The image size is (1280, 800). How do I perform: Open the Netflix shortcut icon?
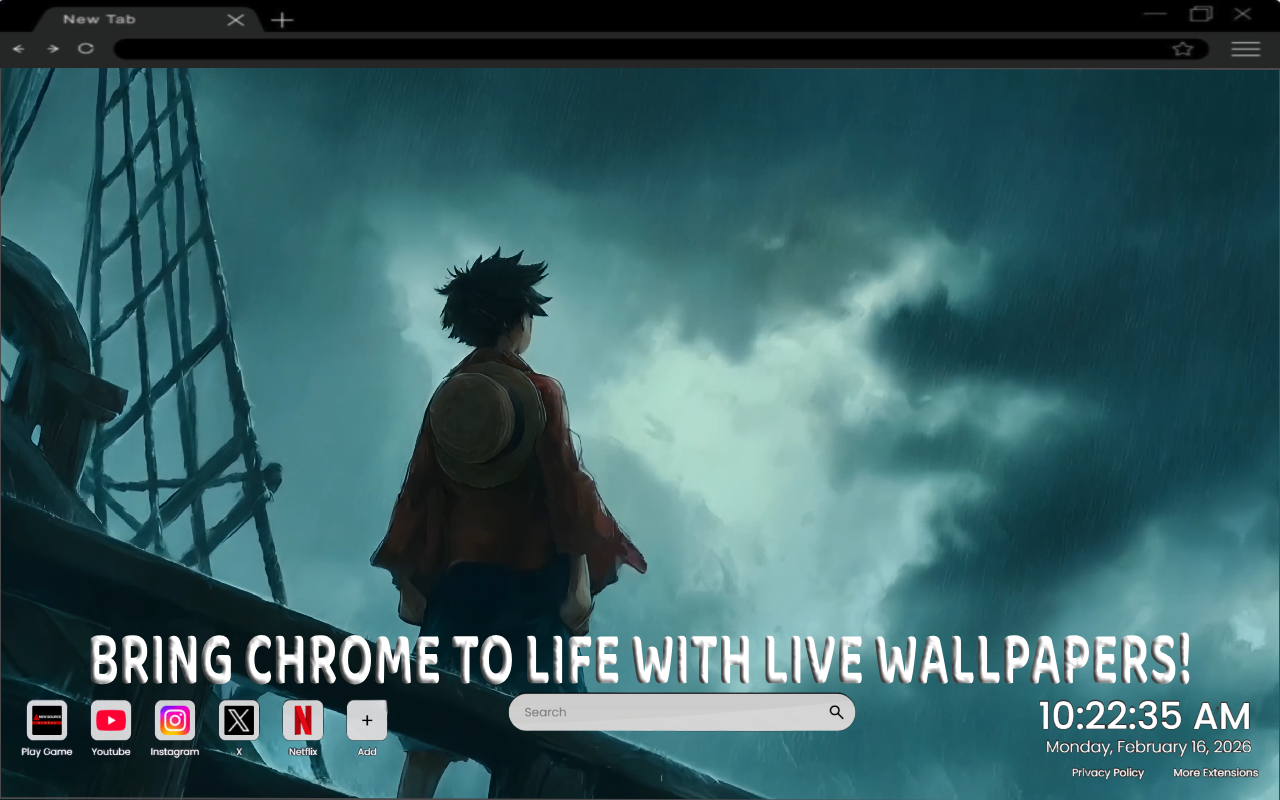303,720
